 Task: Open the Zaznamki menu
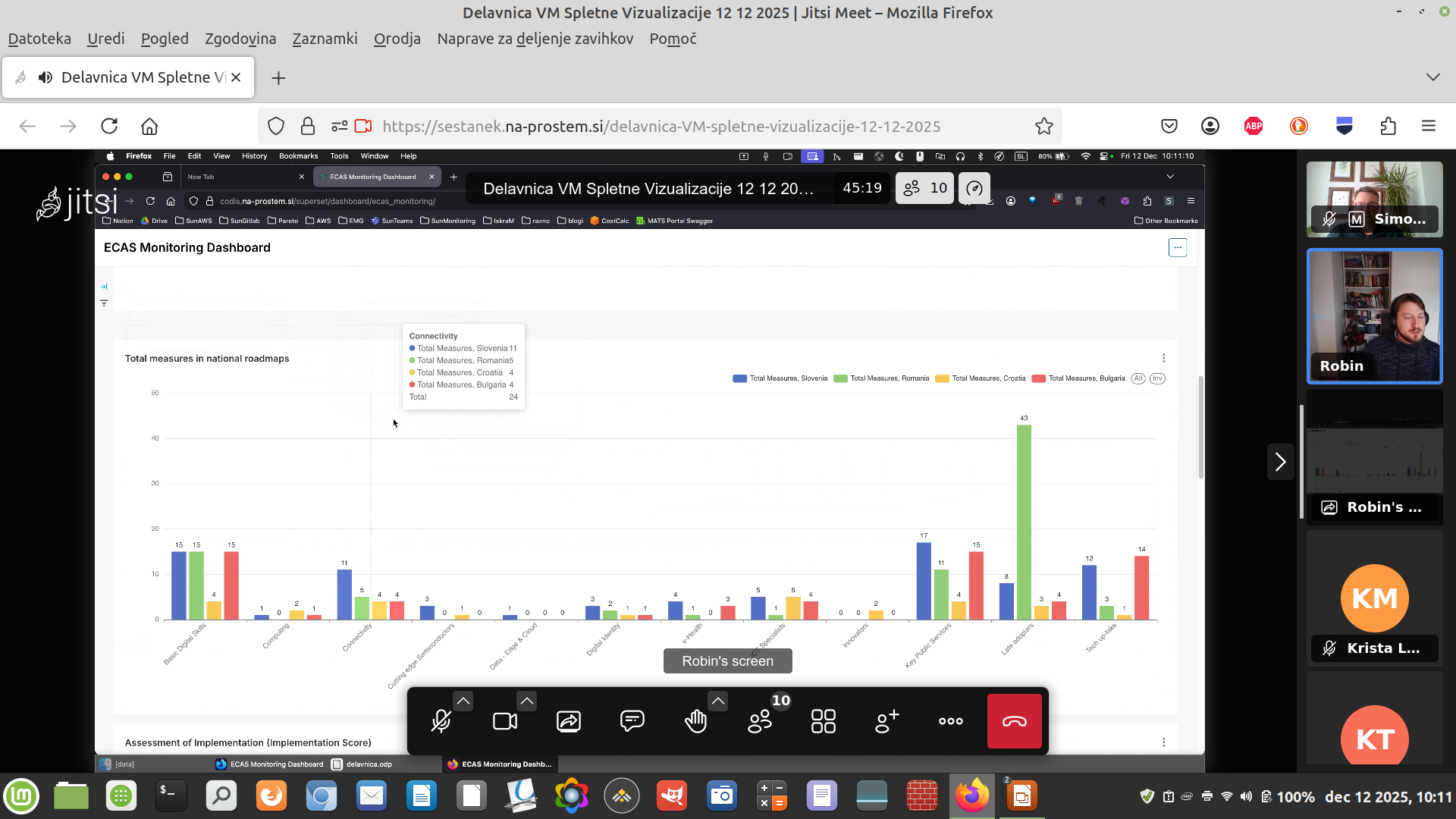[x=325, y=39]
